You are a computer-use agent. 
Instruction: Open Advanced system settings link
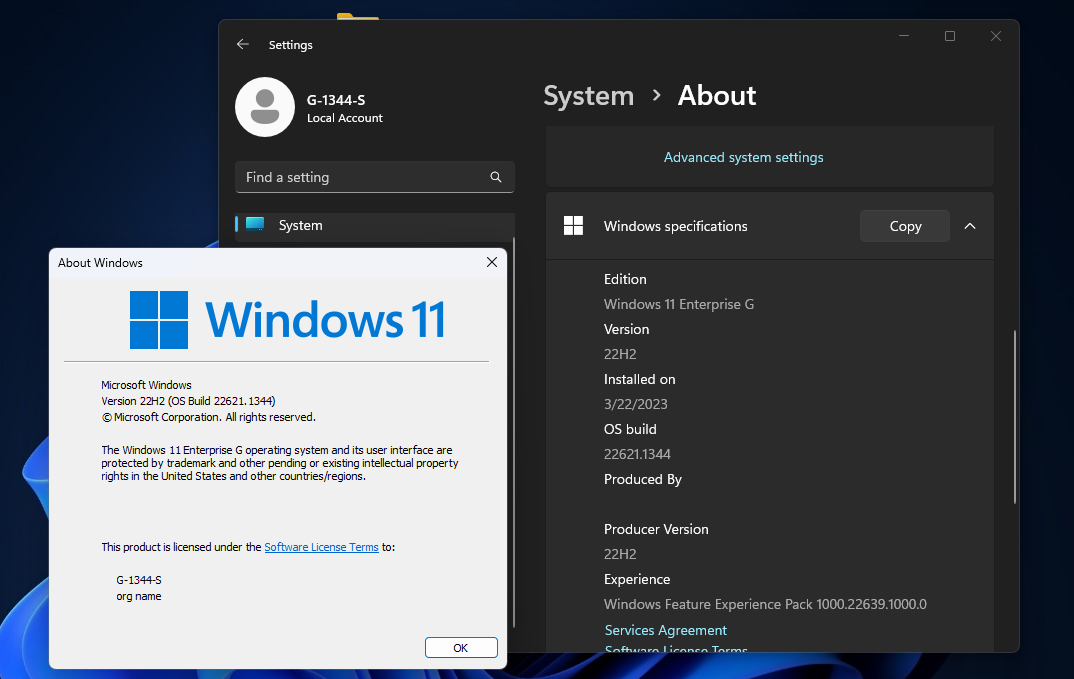[x=743, y=157]
